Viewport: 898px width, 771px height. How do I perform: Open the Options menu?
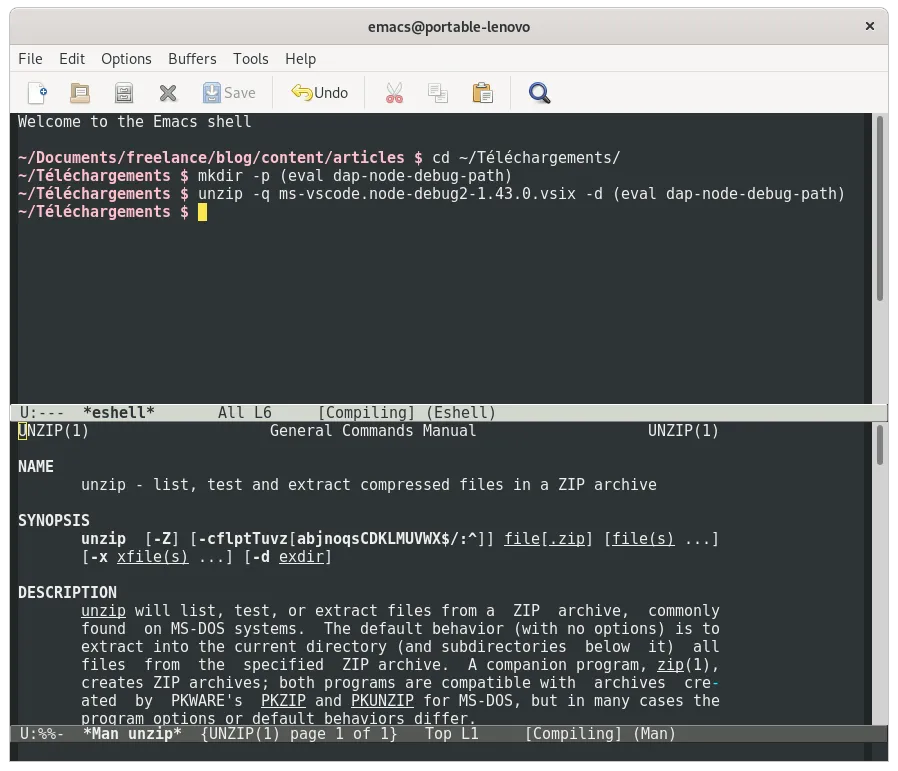[x=126, y=59]
